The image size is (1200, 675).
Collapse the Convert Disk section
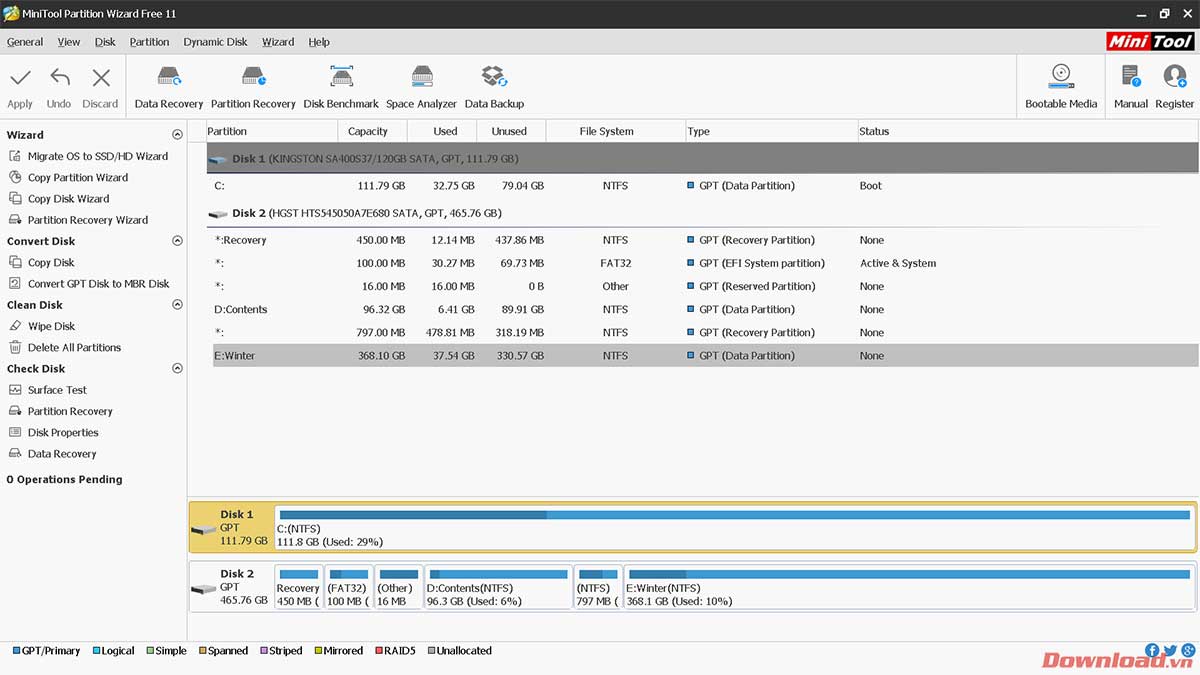177,241
